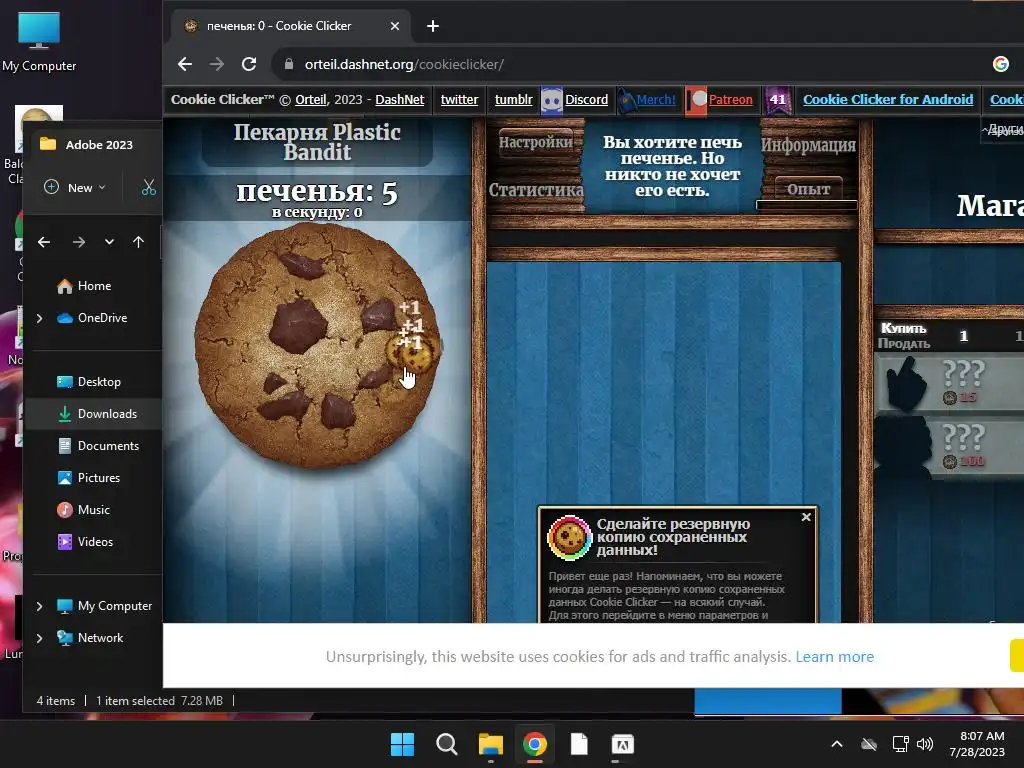The image size is (1024, 768).
Task: Open Desktop in File Explorer sidebar
Action: click(89, 382)
